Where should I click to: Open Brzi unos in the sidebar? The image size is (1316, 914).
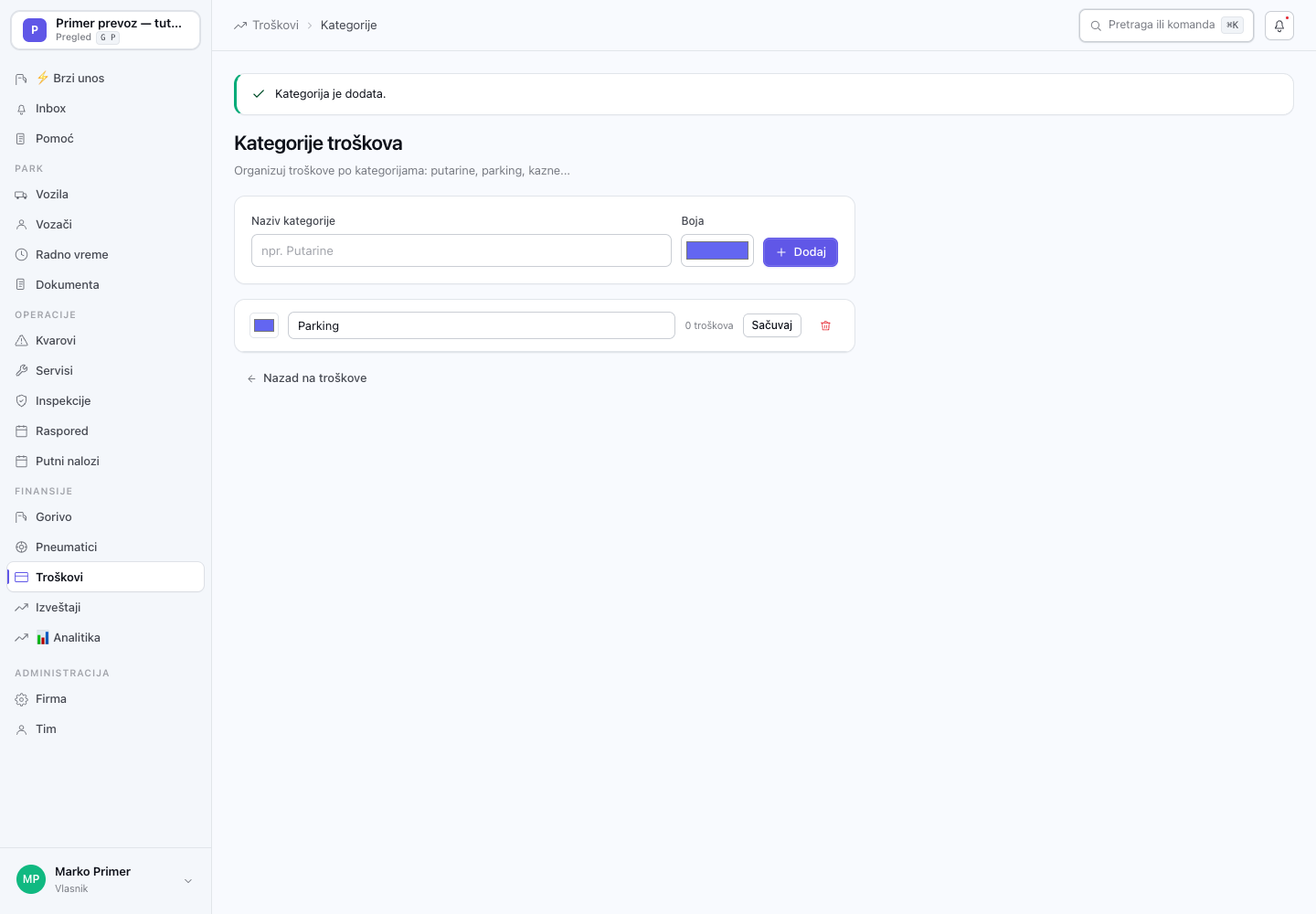[105, 79]
